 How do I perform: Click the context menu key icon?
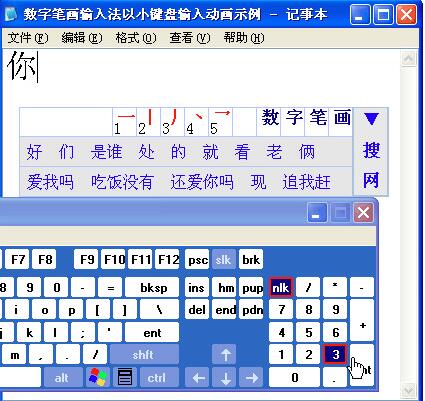coord(125,377)
